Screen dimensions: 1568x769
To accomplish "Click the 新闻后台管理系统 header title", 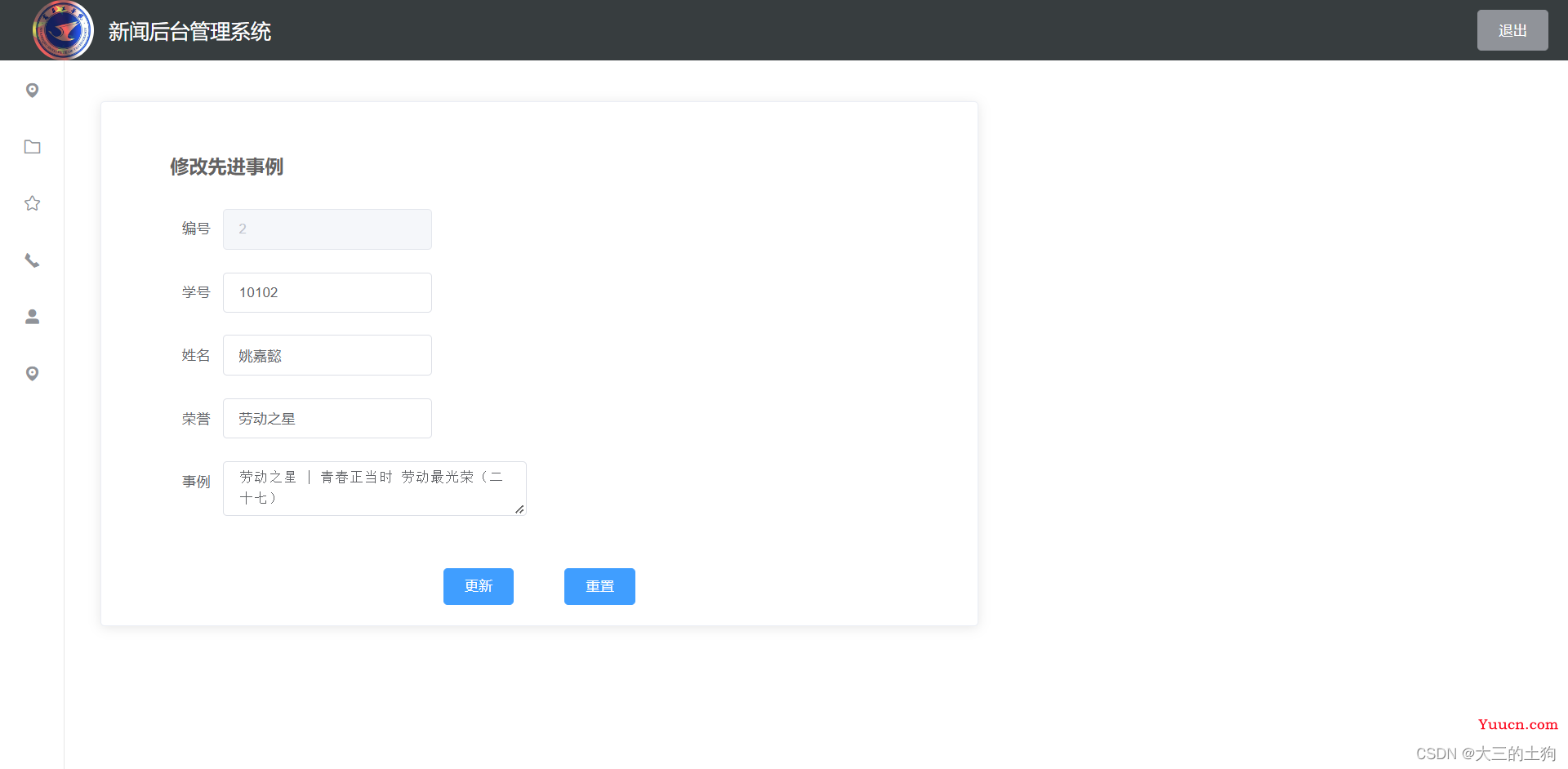I will click(x=189, y=31).
